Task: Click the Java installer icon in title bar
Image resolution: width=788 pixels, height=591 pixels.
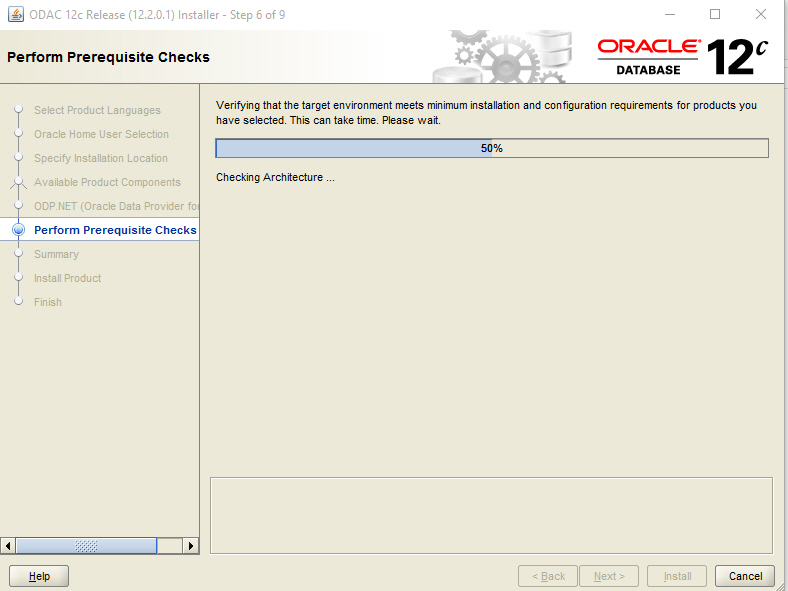Action: tap(16, 14)
